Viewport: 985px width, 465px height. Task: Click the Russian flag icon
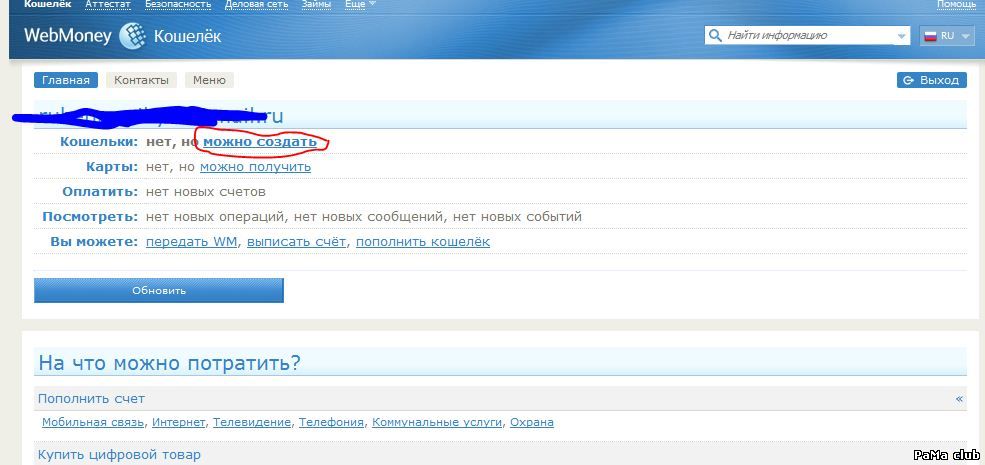tap(930, 36)
